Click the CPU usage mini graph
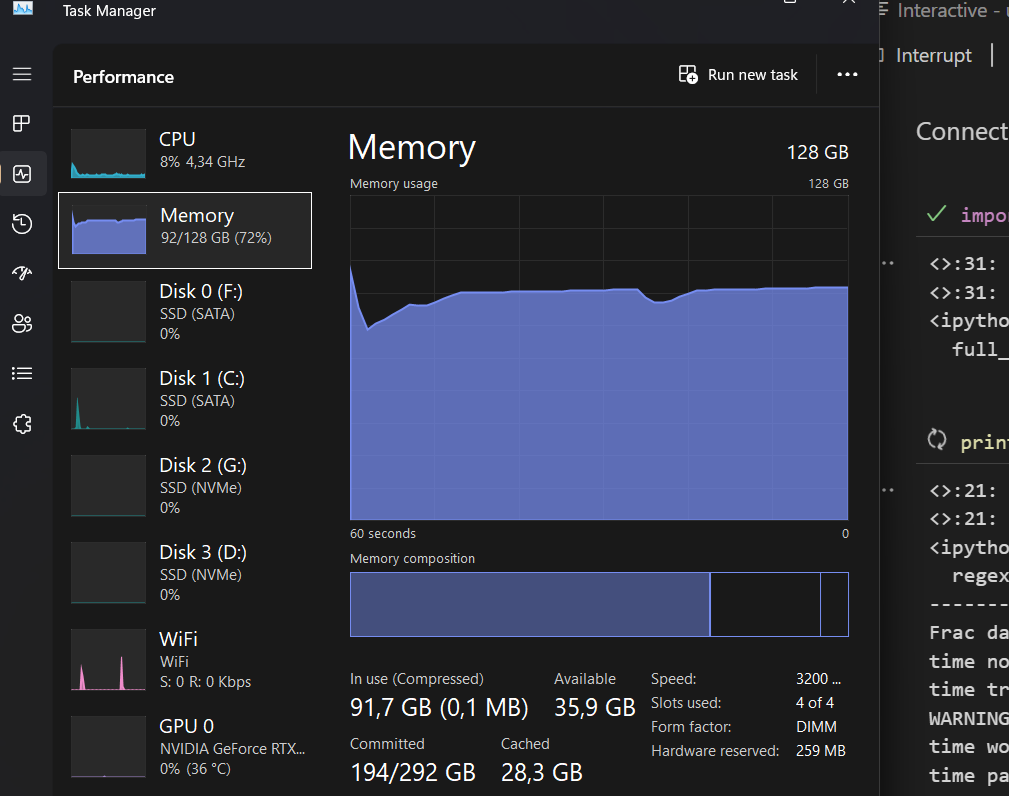The height and width of the screenshot is (796, 1009). pyautogui.click(x=108, y=153)
